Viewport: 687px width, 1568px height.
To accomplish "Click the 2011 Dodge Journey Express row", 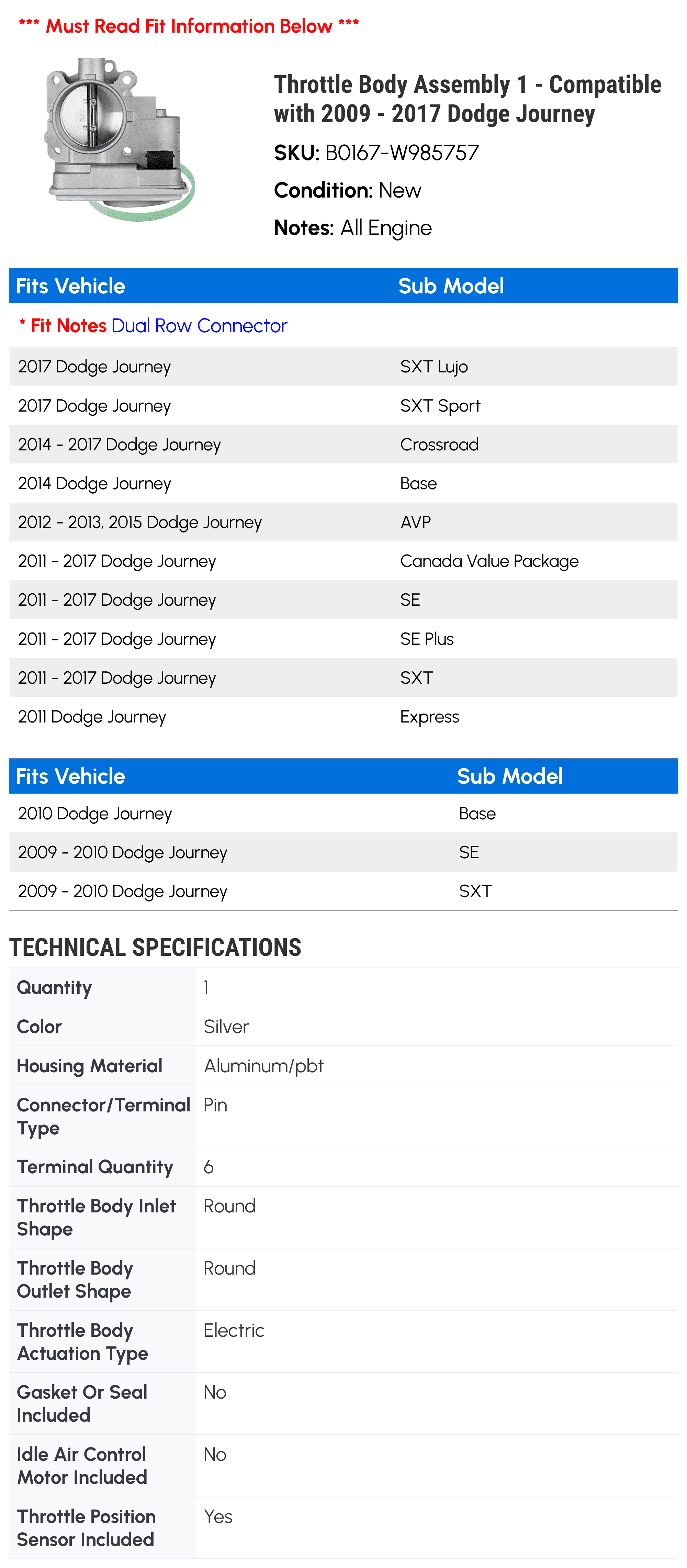I will click(343, 716).
